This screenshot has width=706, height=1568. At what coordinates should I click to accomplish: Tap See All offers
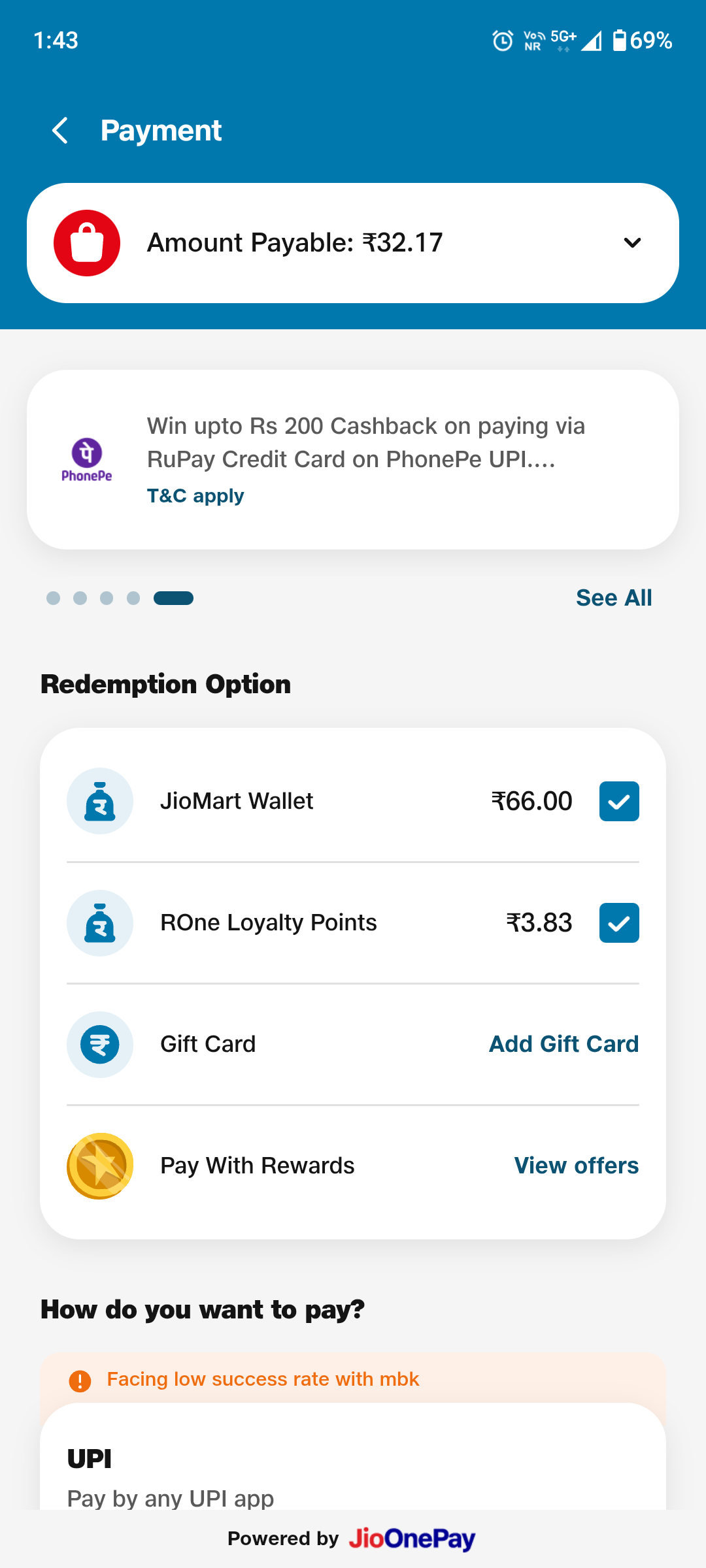614,598
